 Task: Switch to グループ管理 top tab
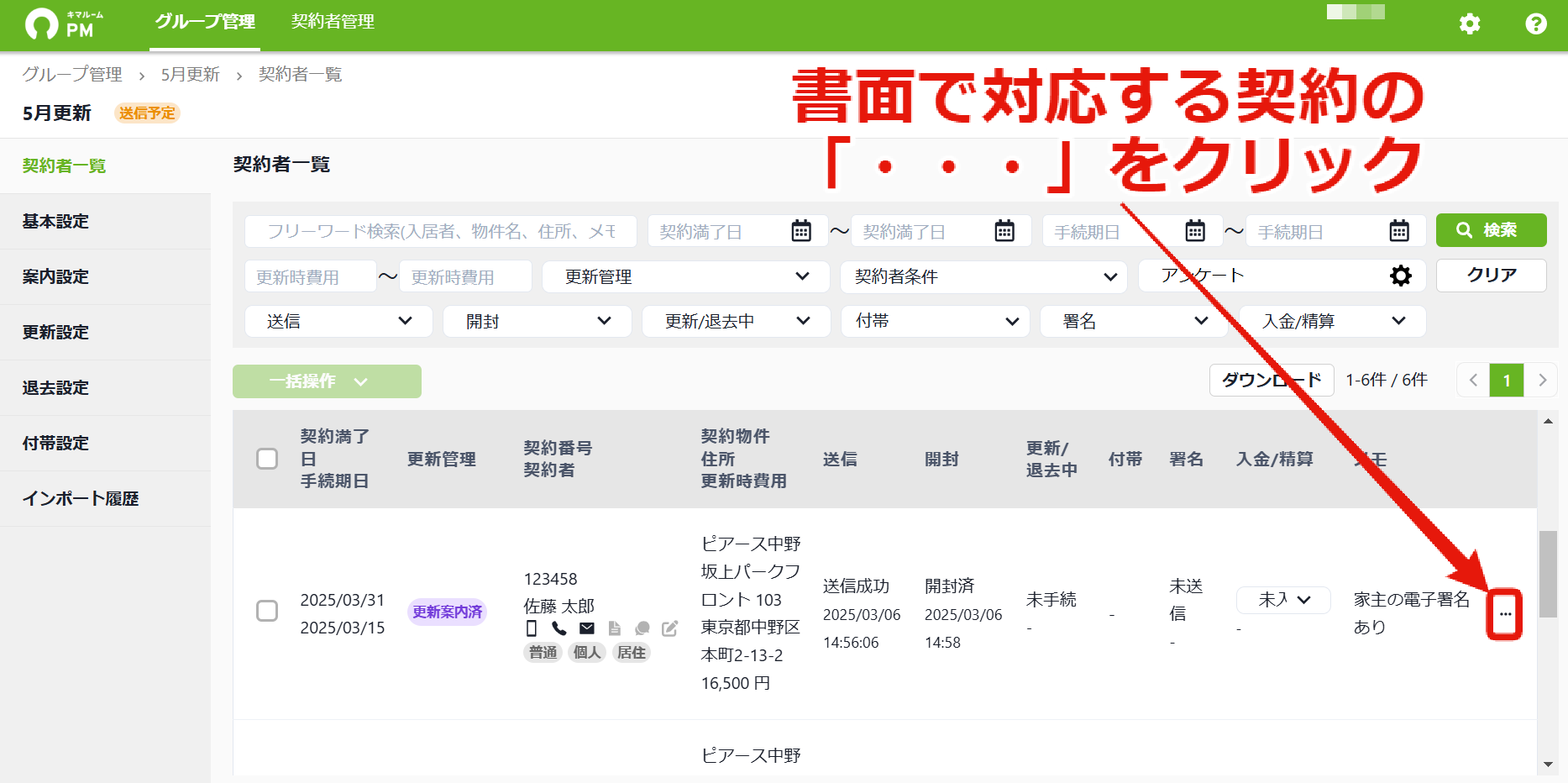click(205, 22)
